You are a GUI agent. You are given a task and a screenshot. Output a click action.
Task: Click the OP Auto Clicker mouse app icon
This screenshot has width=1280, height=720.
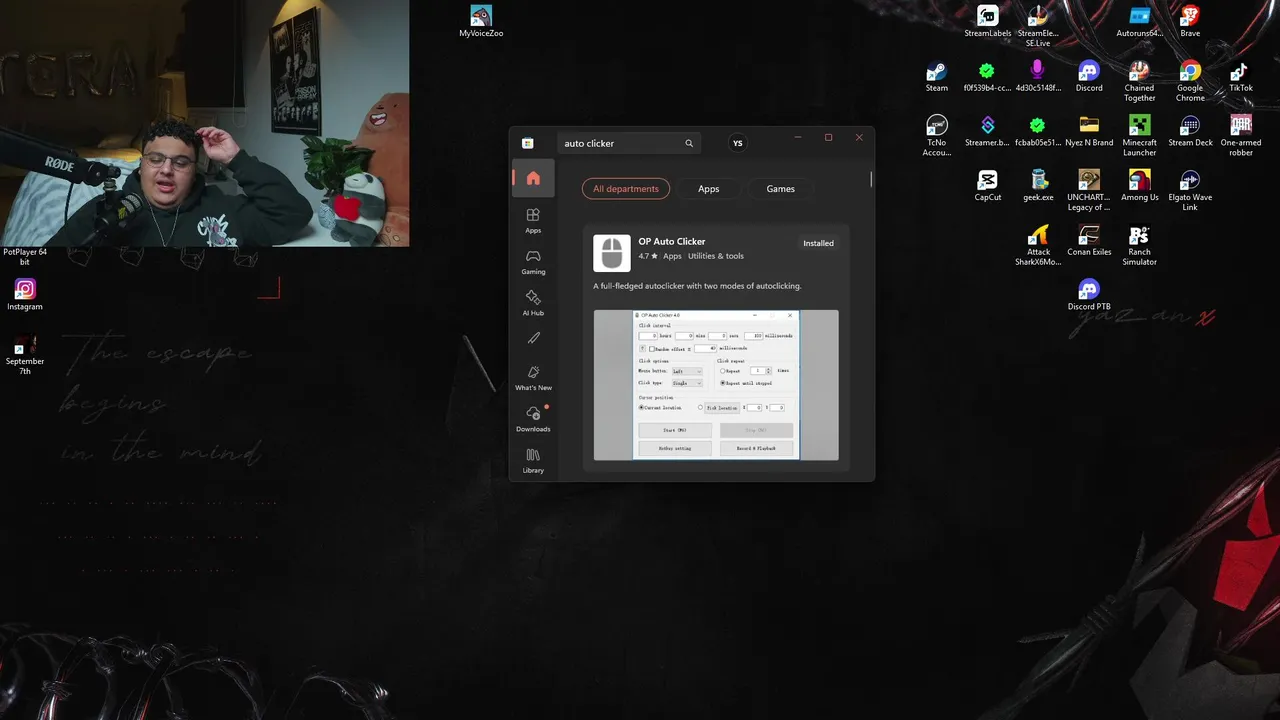[x=612, y=253]
